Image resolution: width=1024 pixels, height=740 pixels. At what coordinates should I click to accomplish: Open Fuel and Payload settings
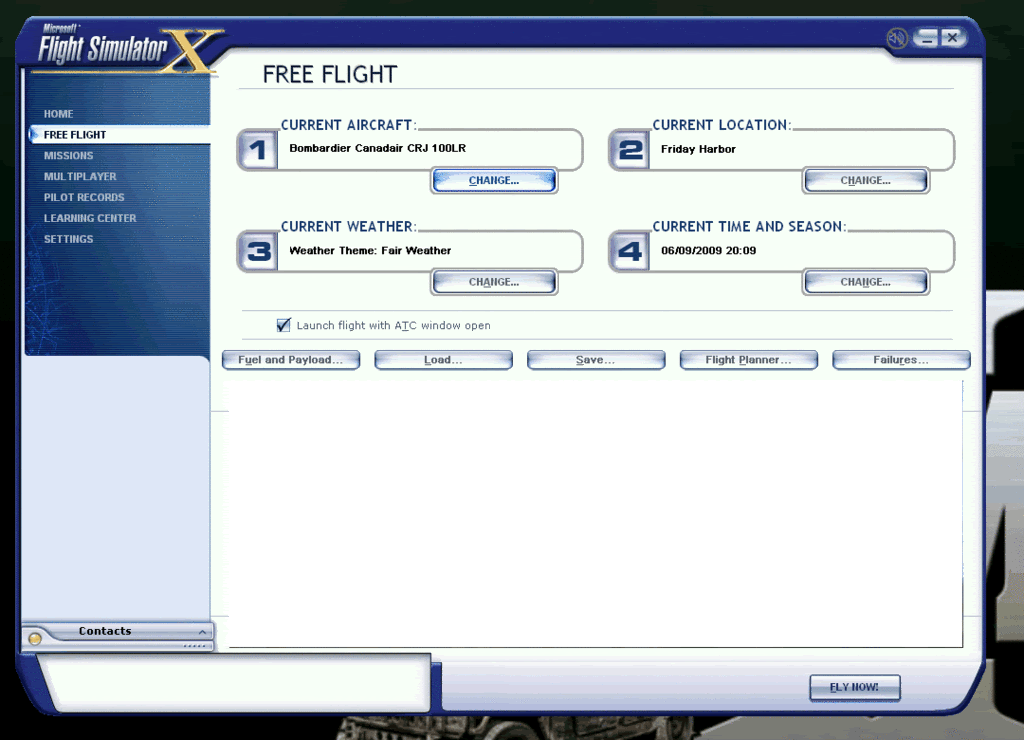point(291,360)
